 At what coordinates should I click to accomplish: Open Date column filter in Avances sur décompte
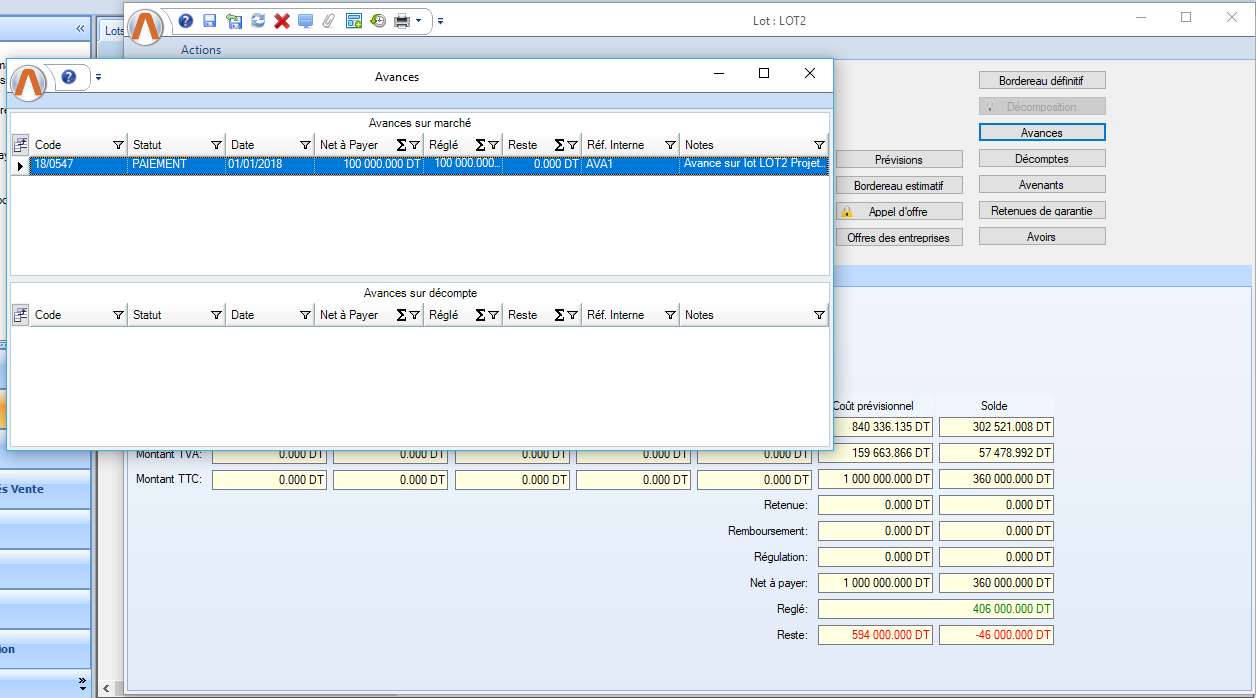[x=305, y=315]
